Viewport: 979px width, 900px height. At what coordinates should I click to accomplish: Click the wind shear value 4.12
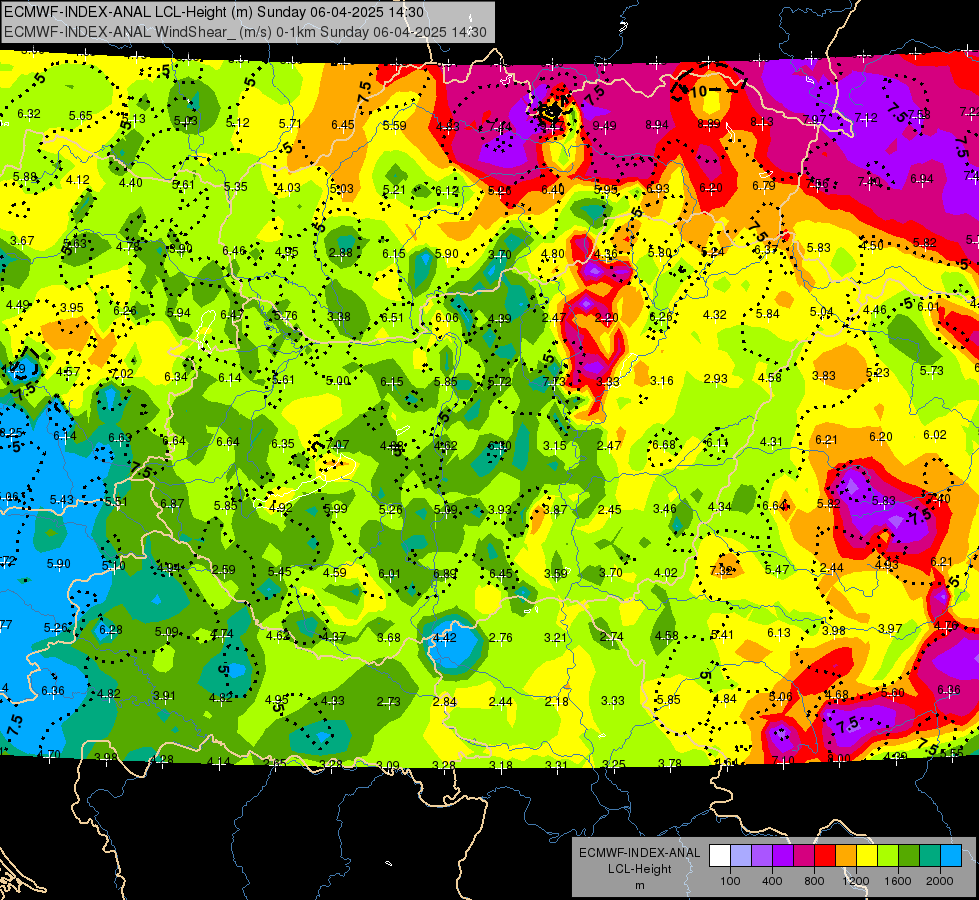pyautogui.click(x=78, y=180)
